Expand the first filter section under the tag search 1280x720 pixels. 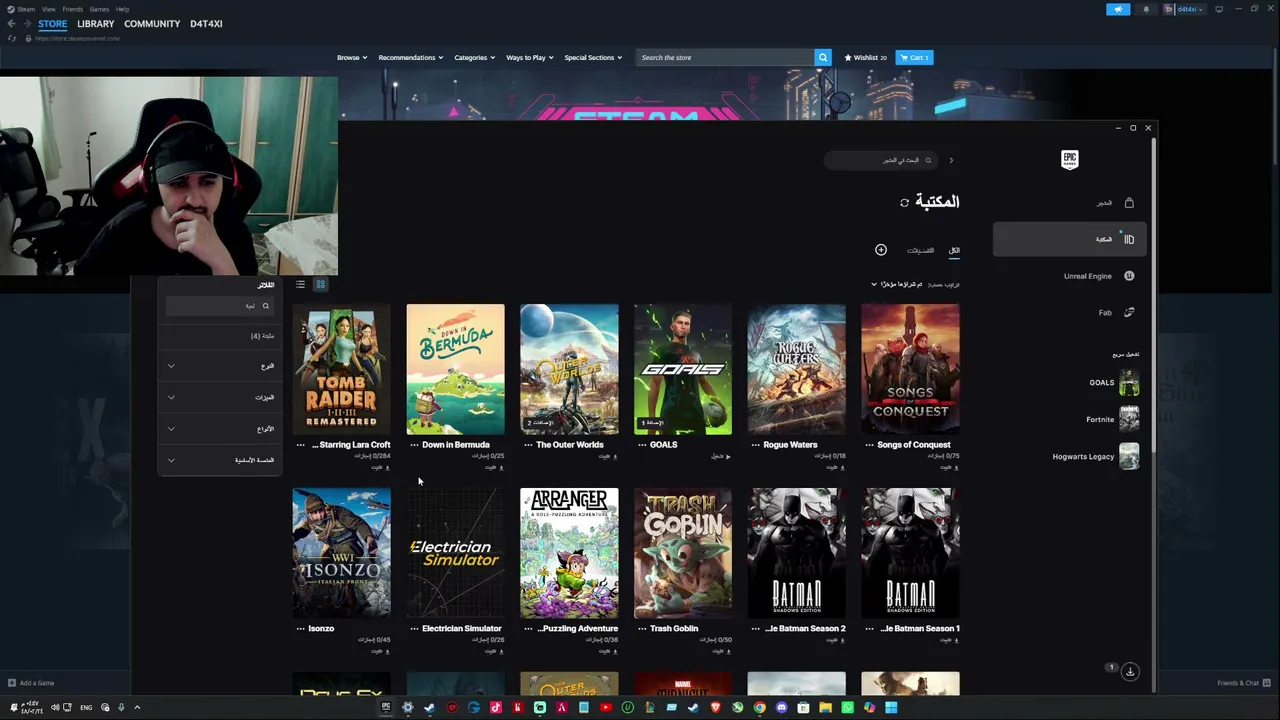[x=220, y=366]
